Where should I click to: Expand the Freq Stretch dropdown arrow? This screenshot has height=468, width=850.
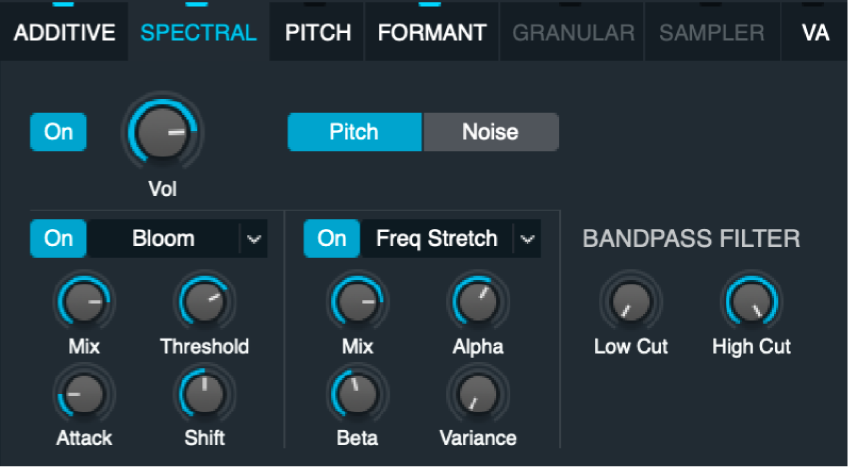tap(528, 239)
